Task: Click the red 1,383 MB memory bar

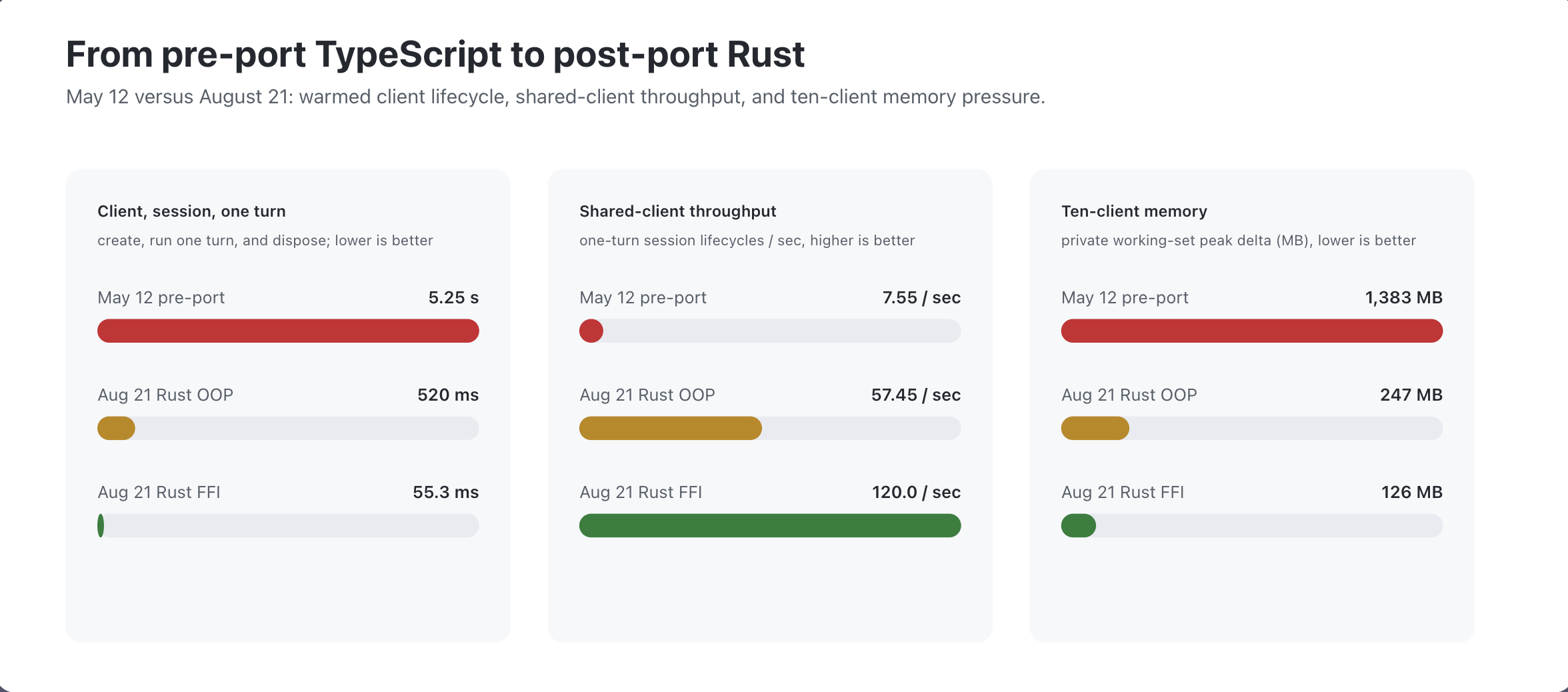Action: [x=1252, y=331]
